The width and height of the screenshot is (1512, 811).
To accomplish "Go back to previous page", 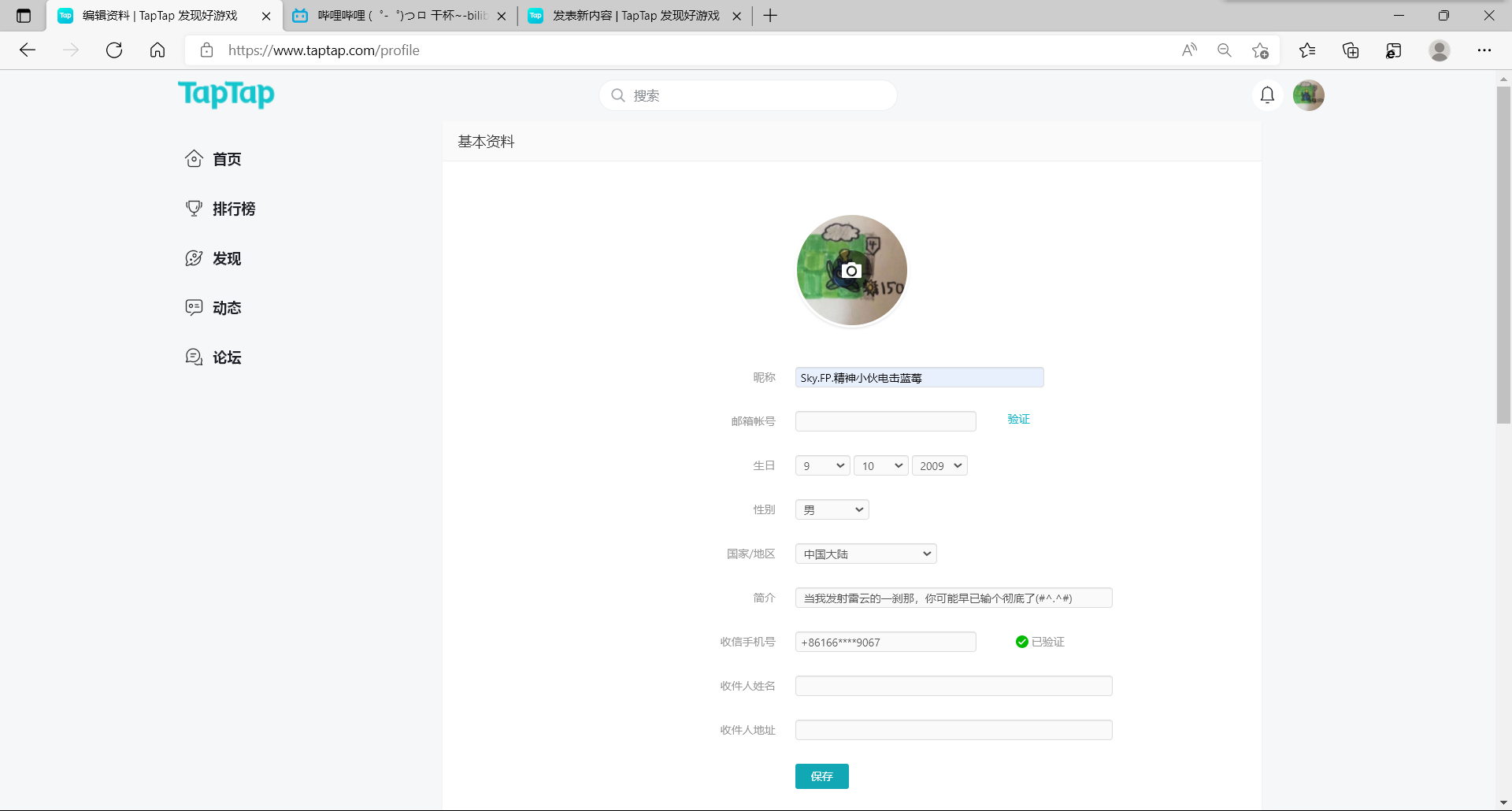I will (x=28, y=50).
